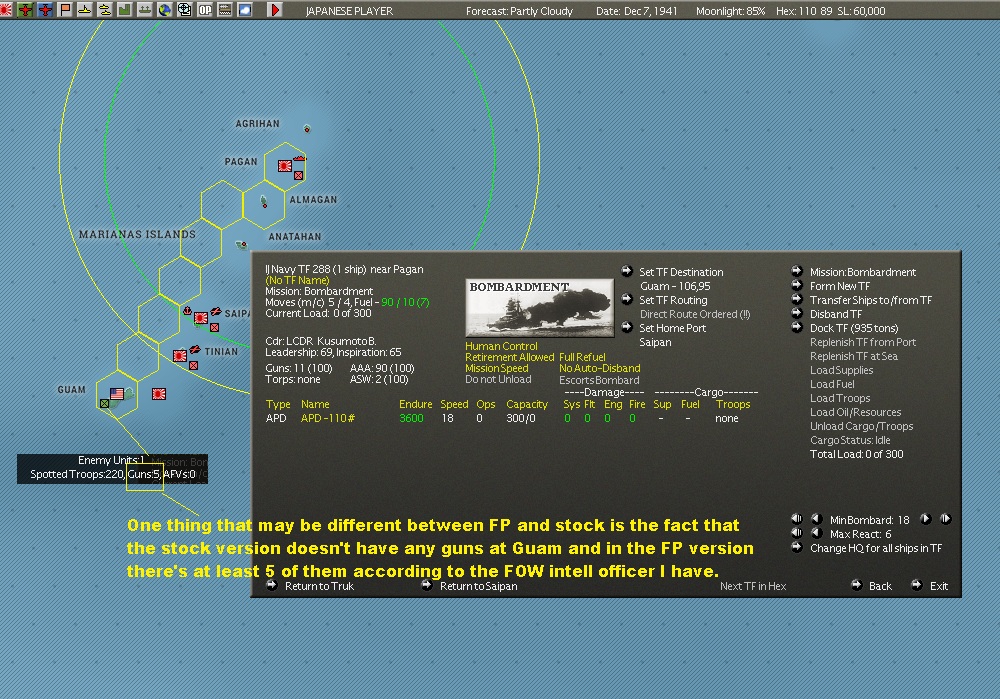This screenshot has height=699, width=1000.
Task: Toggle the Human Control setting
Action: tap(501, 346)
